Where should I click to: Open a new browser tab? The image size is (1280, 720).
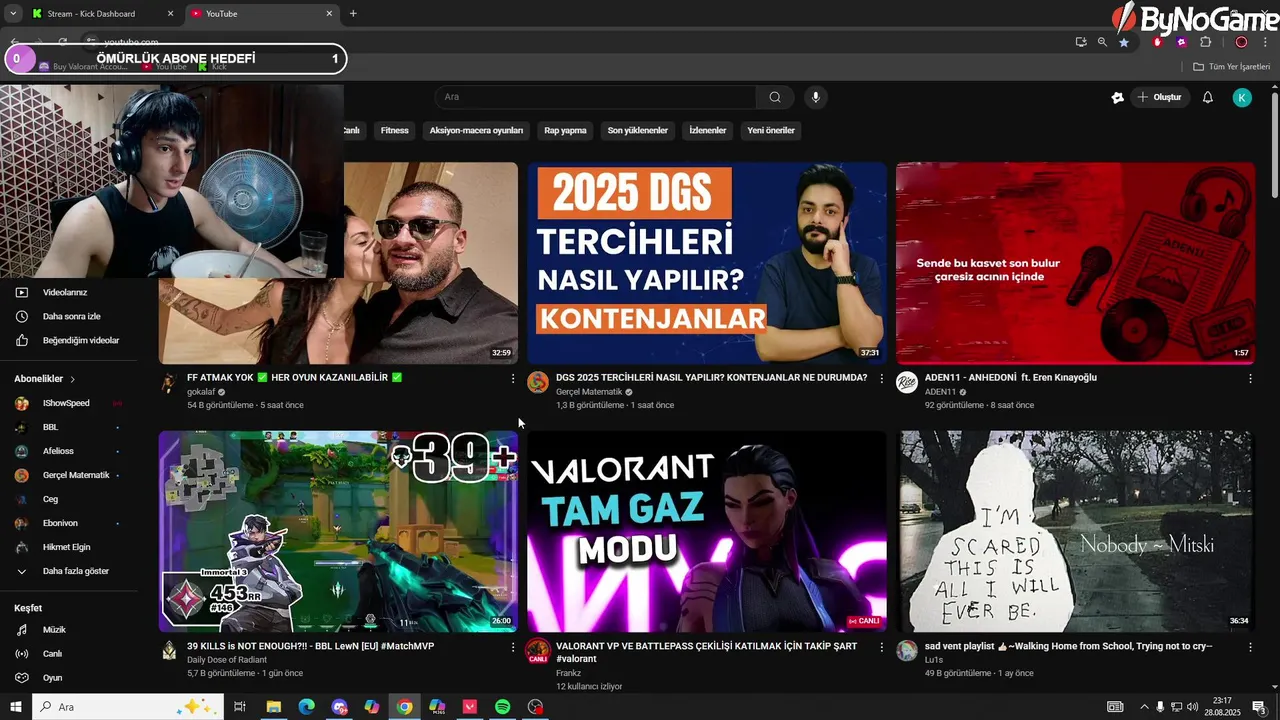(x=353, y=14)
